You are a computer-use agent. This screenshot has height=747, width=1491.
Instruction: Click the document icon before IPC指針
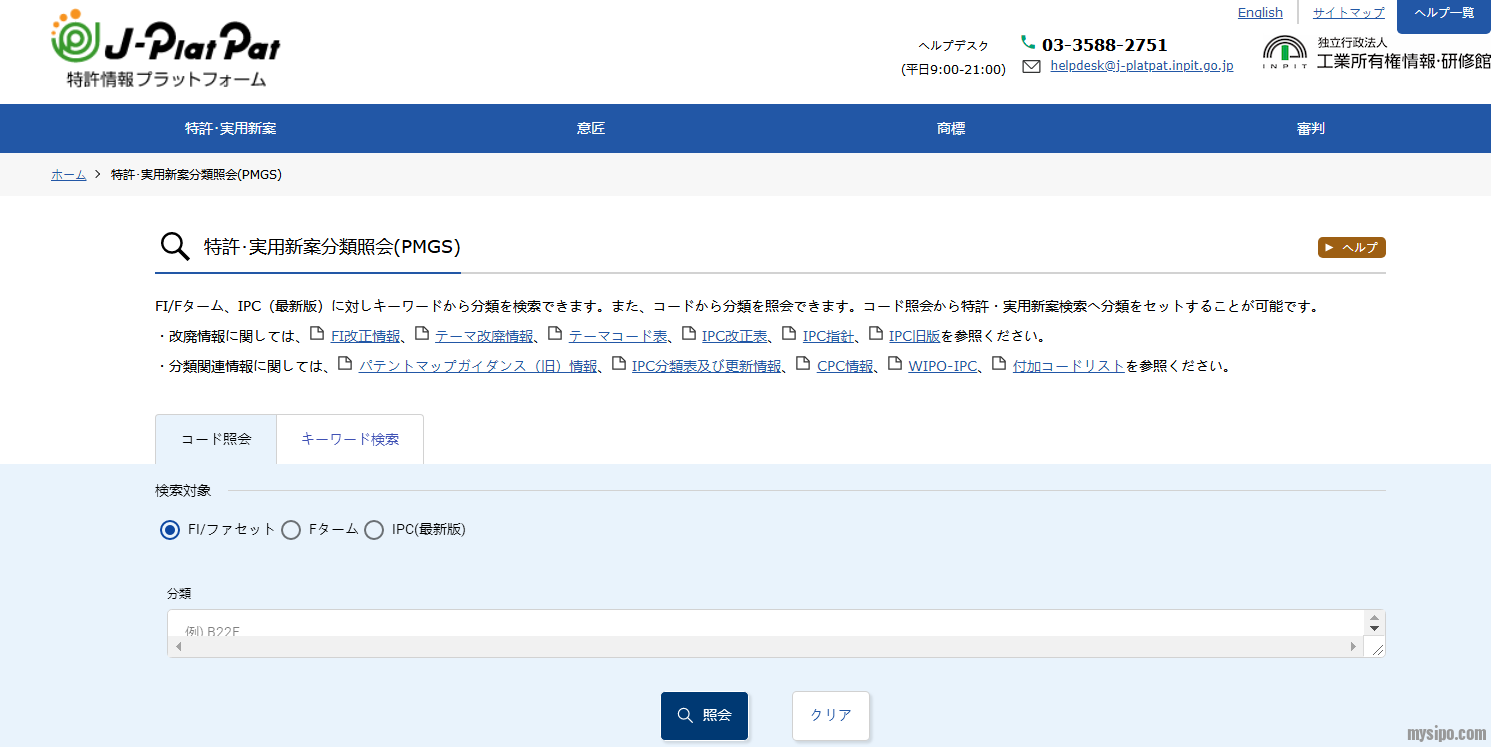click(789, 334)
